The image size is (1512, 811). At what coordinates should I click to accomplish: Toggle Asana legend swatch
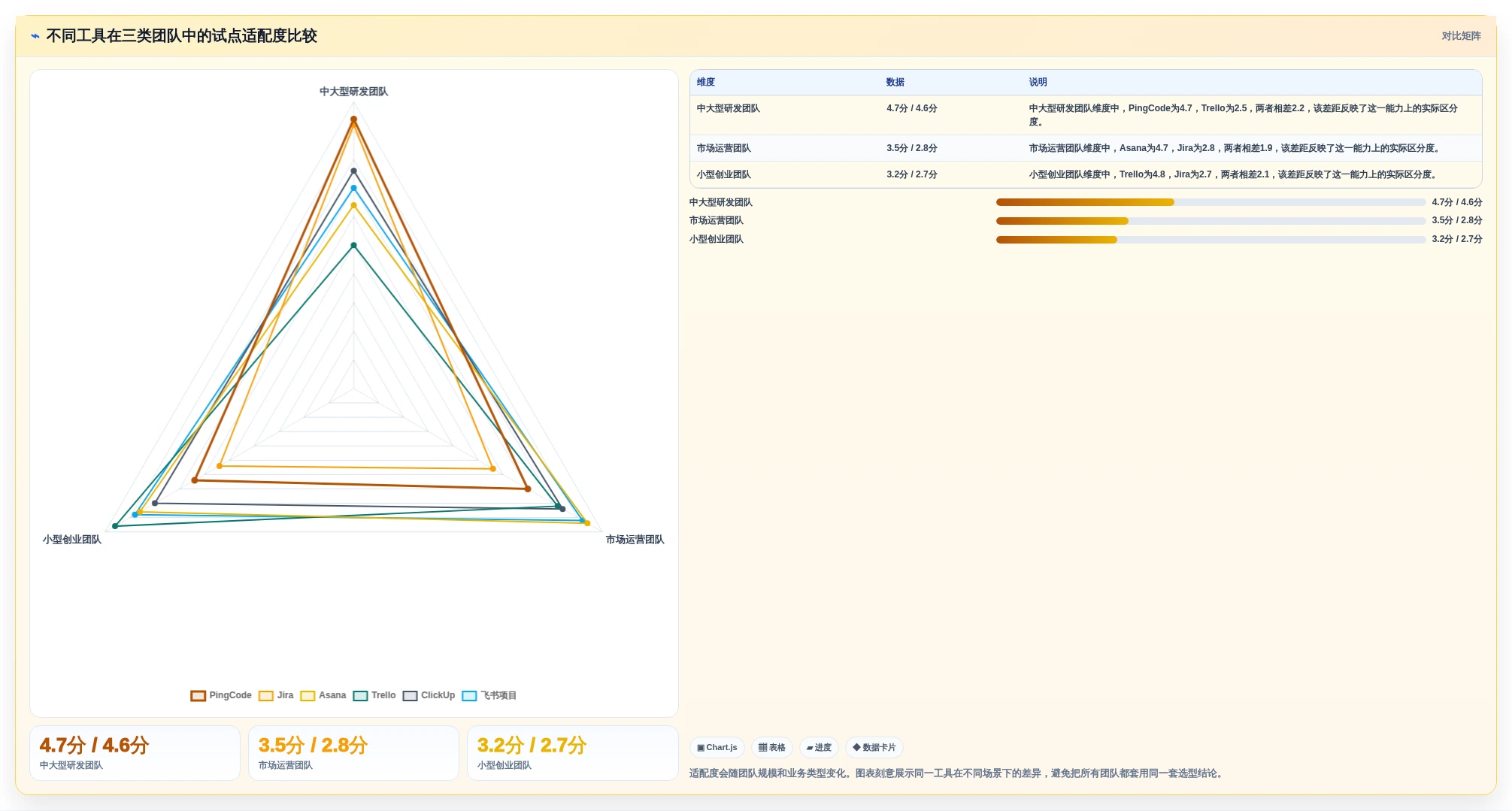pyautogui.click(x=308, y=696)
